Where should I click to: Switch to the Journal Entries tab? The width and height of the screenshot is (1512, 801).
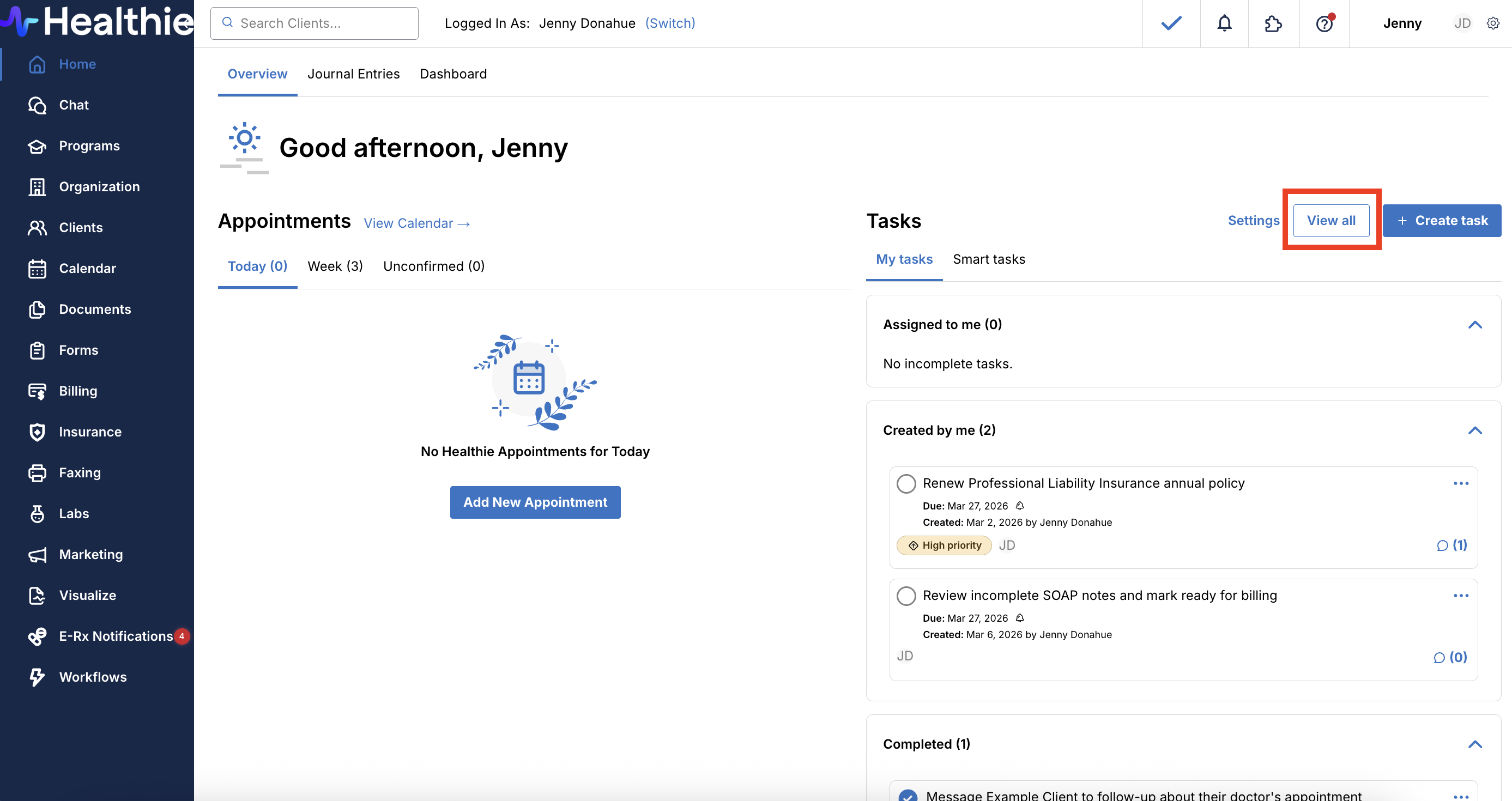pos(353,74)
